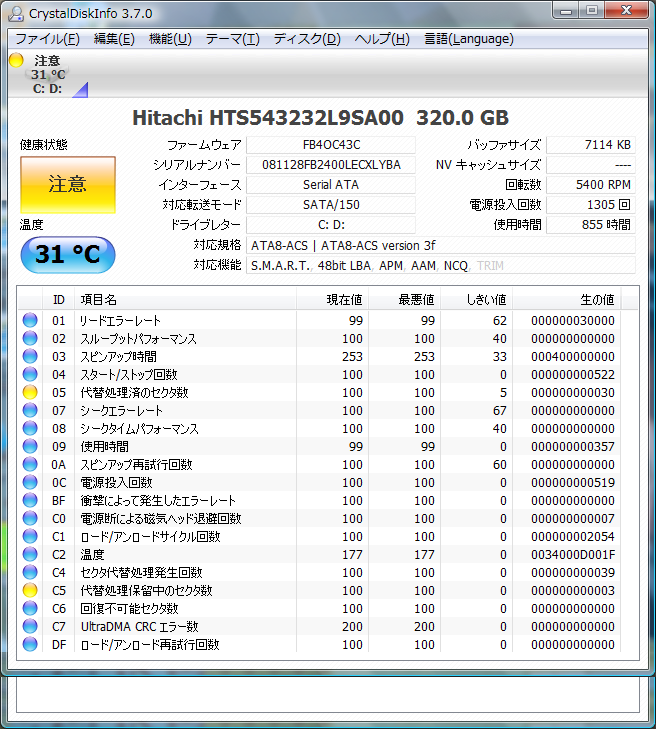Screen dimensions: 656x729
Task: Click the AAM feature label
Action: tap(423, 265)
